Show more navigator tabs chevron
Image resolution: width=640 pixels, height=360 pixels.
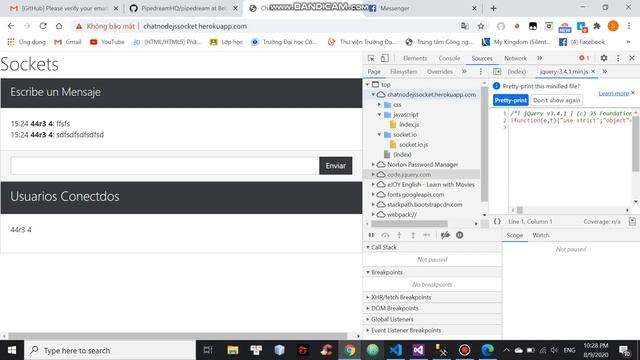(464, 71)
